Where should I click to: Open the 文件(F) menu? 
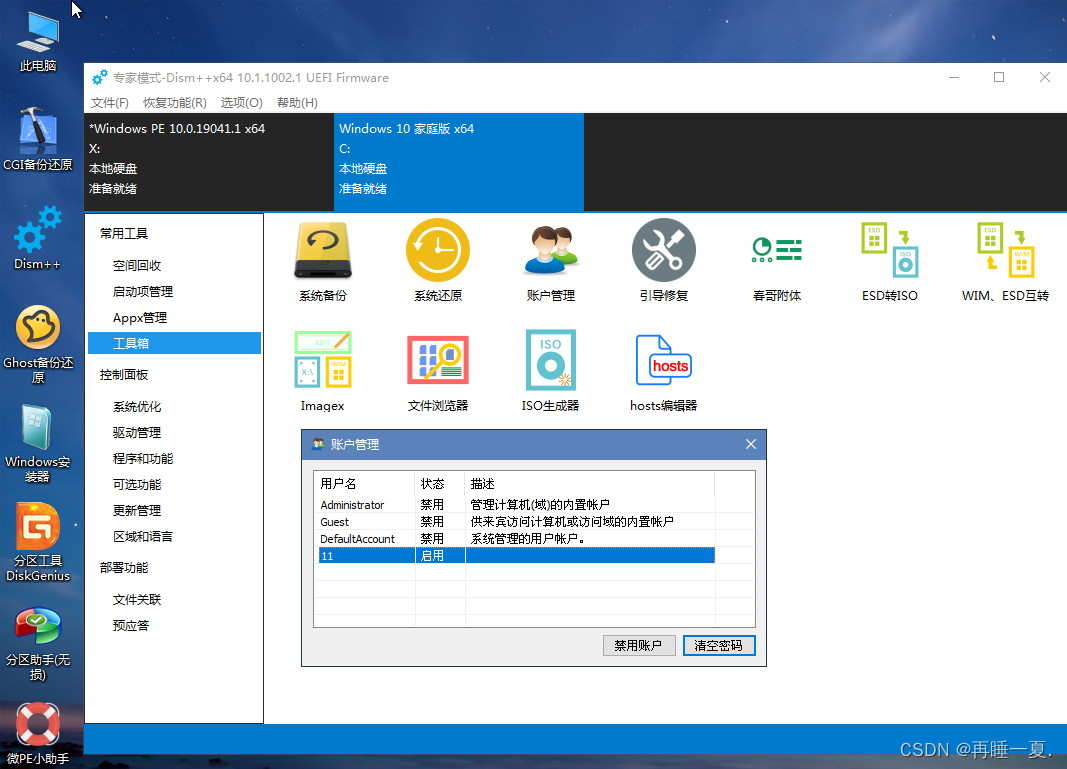110,103
